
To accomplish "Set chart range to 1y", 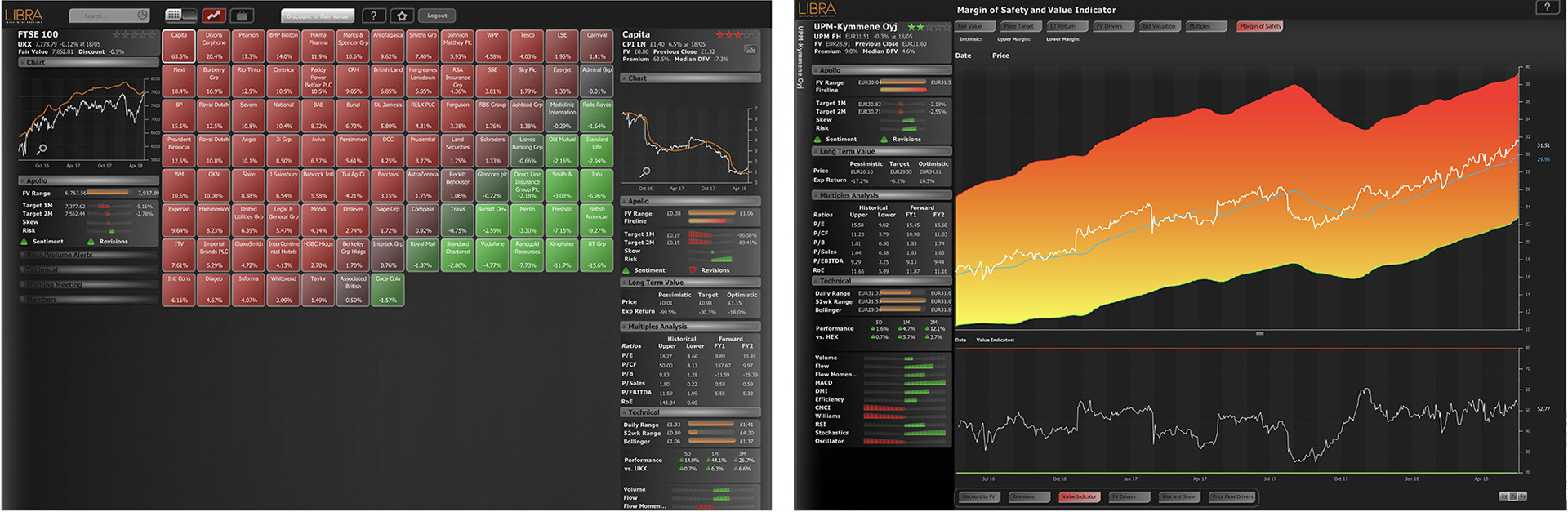I will pyautogui.click(x=1504, y=496).
